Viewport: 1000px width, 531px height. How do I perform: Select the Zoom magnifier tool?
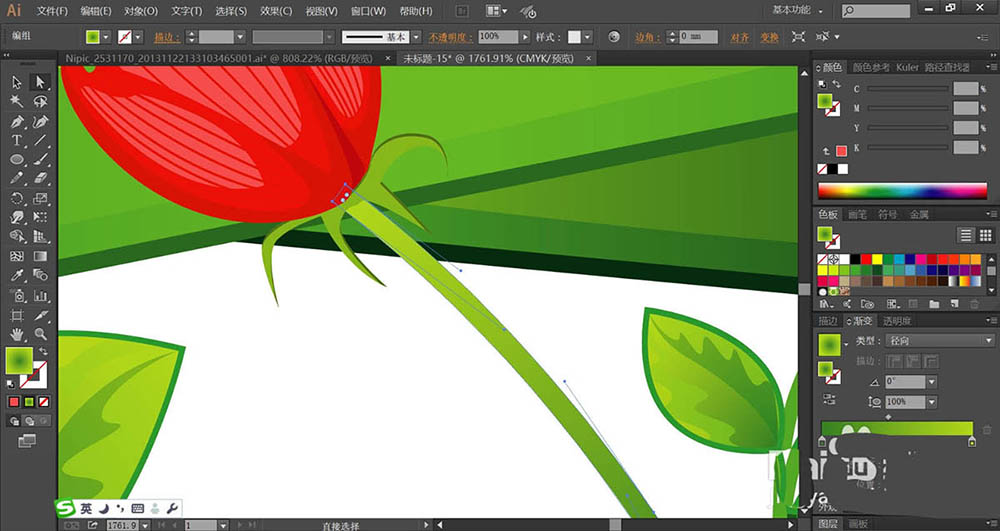41,334
